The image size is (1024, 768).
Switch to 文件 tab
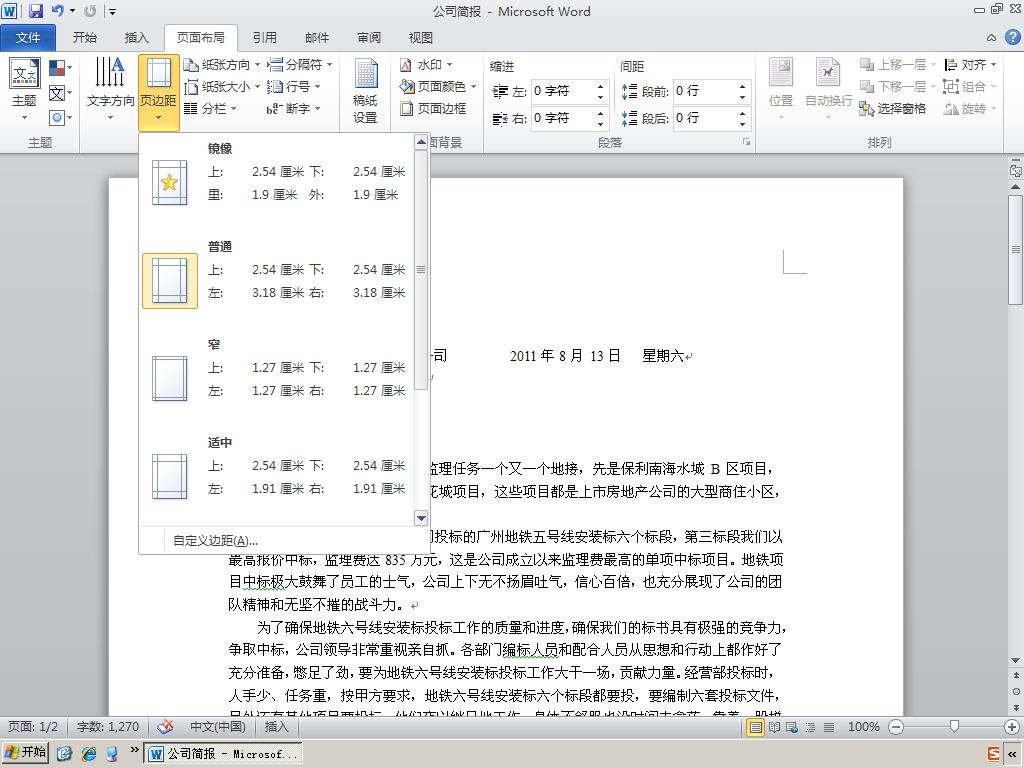pos(28,38)
